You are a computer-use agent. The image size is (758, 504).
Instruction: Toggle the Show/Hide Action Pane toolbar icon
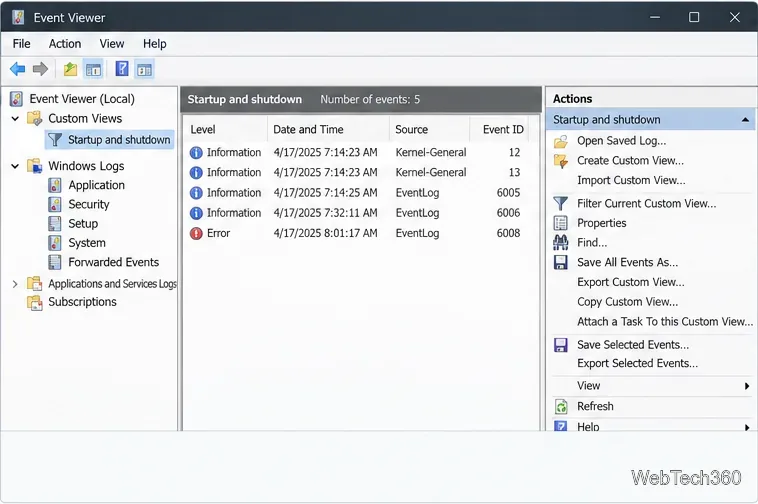click(144, 70)
